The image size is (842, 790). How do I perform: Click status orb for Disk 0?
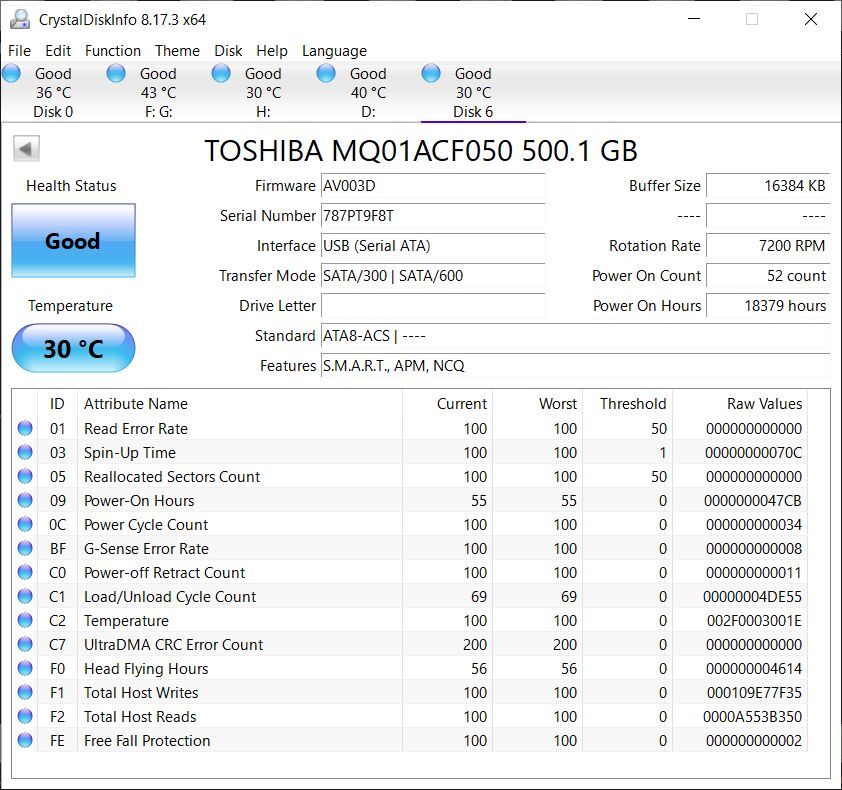click(11, 73)
